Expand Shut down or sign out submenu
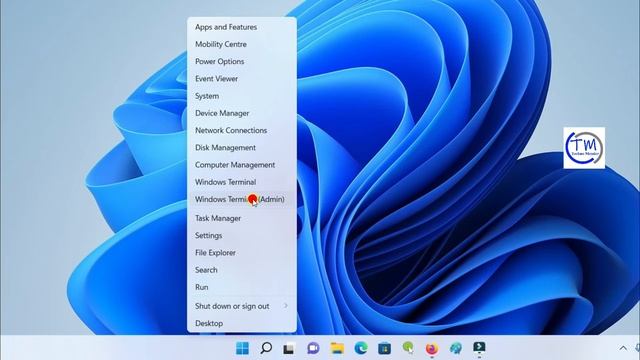Screen dimensions: 640x360 click(242, 306)
